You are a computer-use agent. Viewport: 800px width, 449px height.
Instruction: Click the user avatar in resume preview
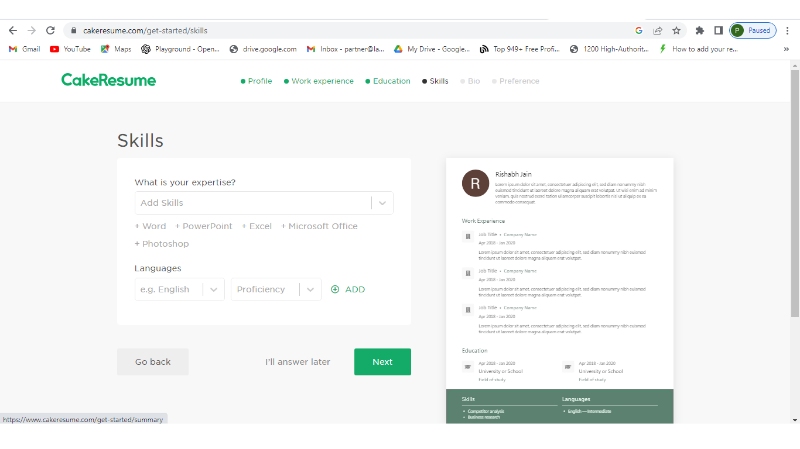tap(474, 183)
